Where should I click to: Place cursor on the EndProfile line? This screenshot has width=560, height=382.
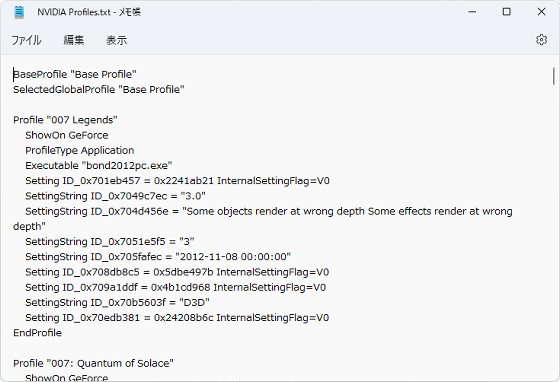[38, 333]
